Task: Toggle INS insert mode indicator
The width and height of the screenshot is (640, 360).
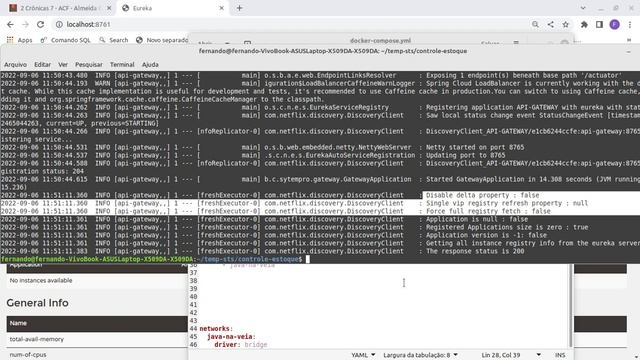Action: (560, 355)
